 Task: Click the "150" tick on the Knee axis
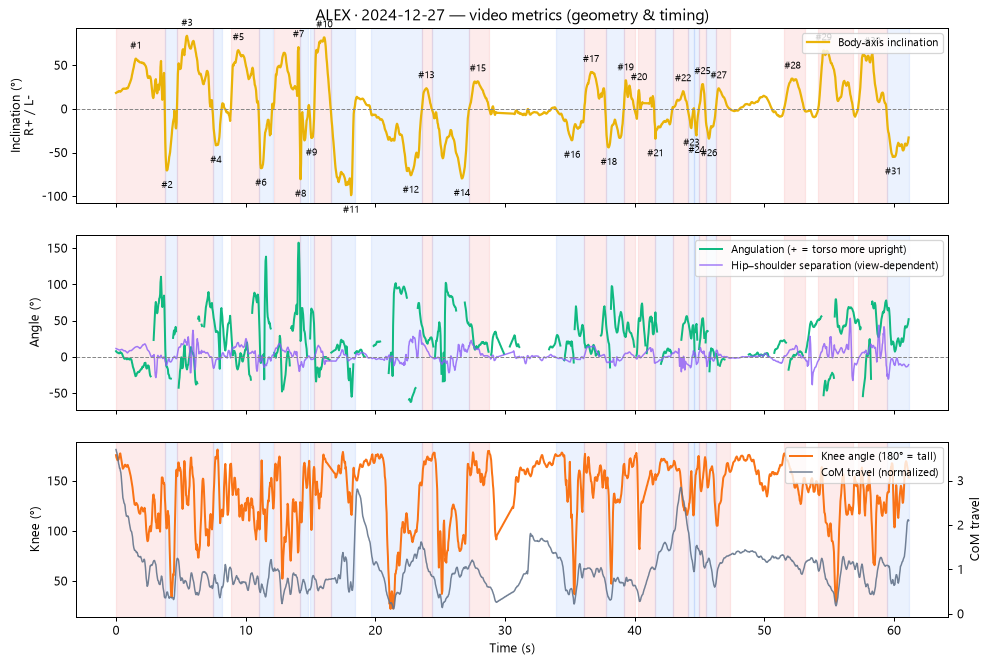58,481
